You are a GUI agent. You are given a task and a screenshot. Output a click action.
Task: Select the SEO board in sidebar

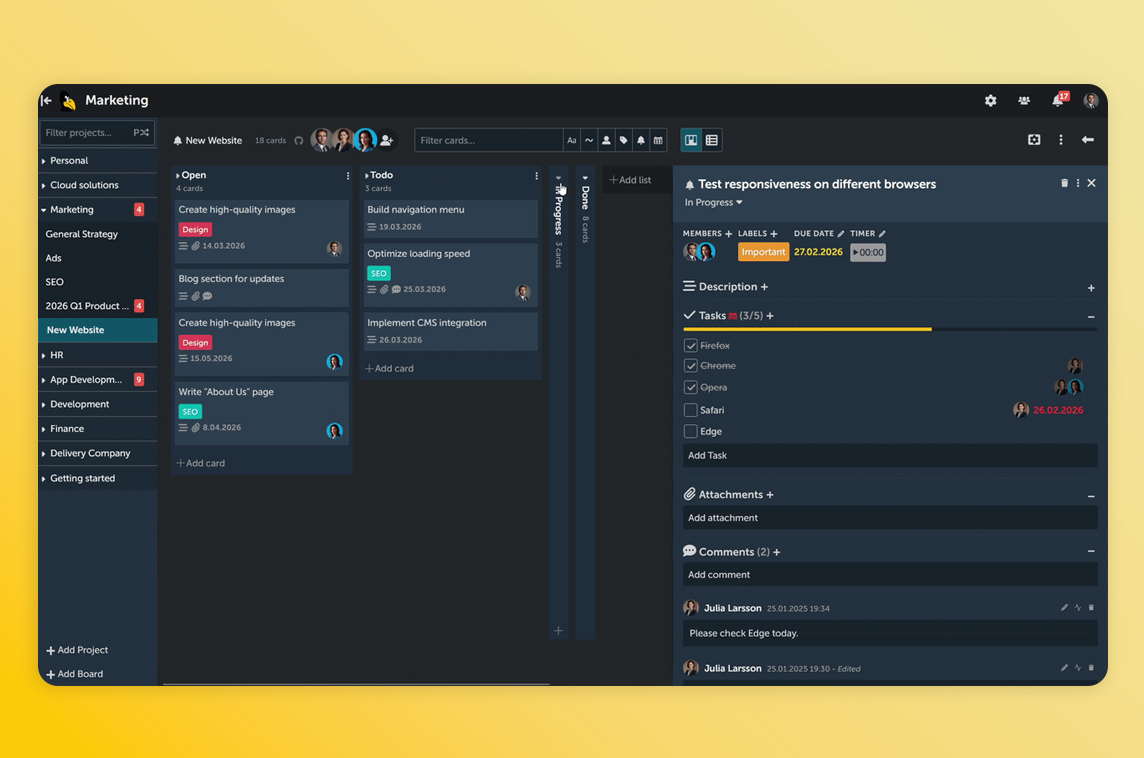coord(55,282)
